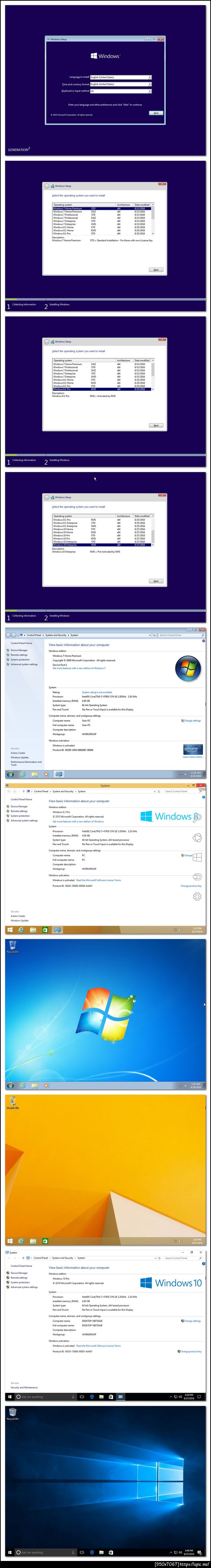Click Next in dialog with Windows 10 Enterprise highlighted
This screenshot has height=1568, width=211.
point(156,581)
